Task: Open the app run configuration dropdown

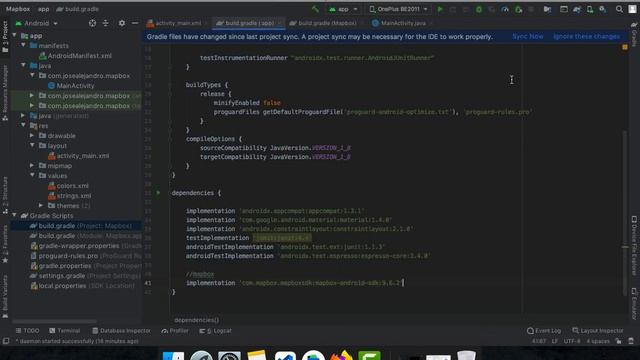Action: pos(343,9)
